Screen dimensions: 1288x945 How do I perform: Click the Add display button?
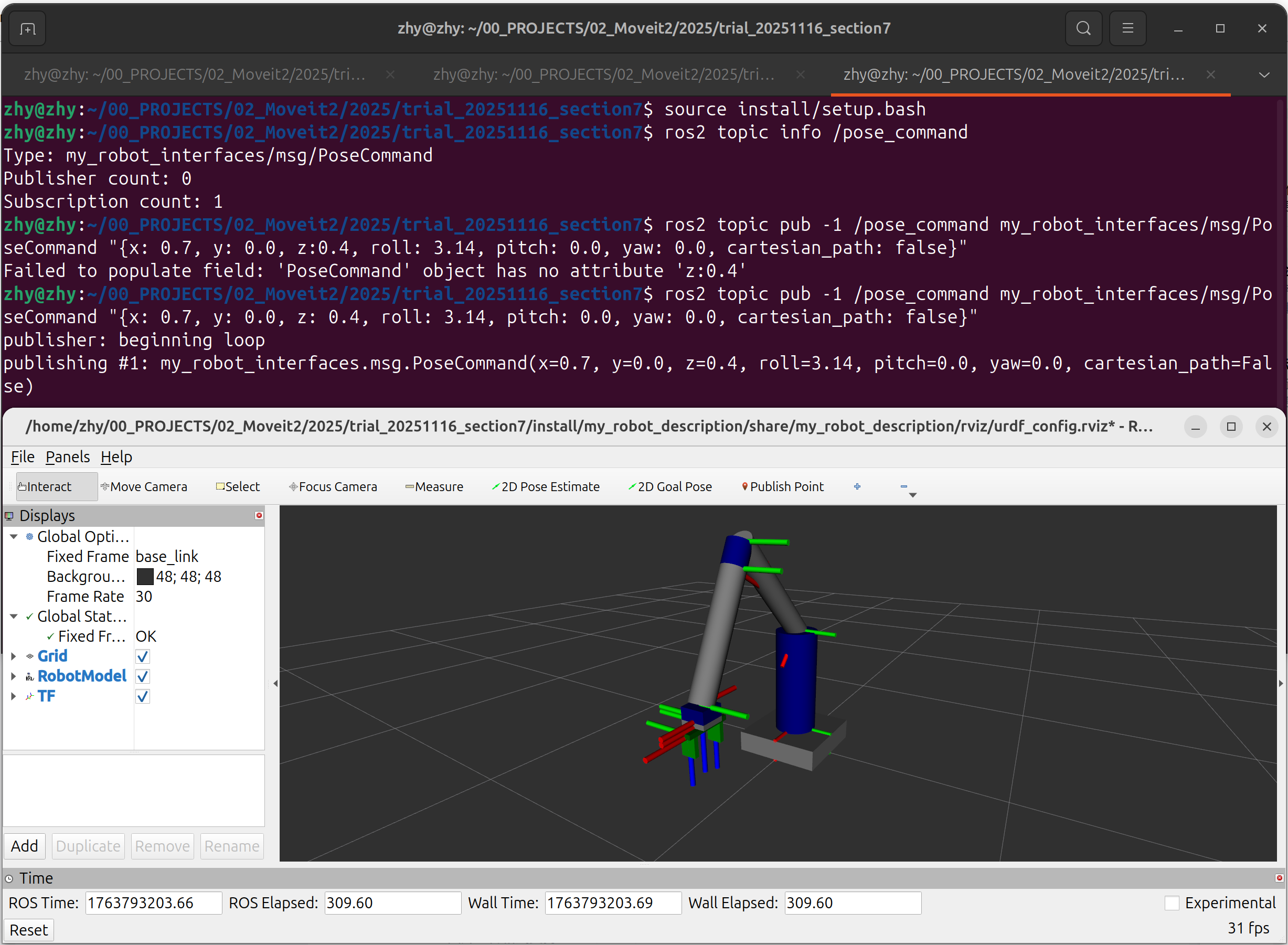tap(25, 846)
